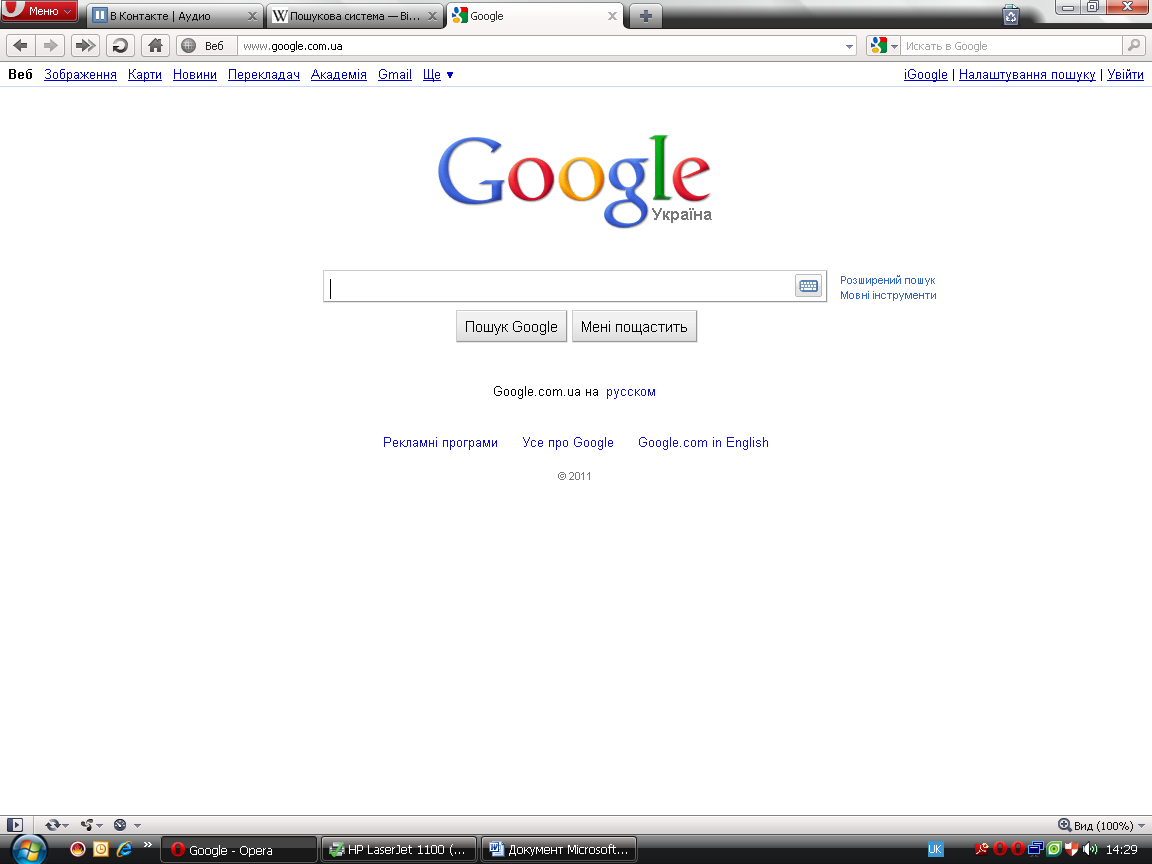Viewport: 1152px width, 864px height.
Task: Switch to the В Контакте | Аудио tab
Action: tap(175, 15)
